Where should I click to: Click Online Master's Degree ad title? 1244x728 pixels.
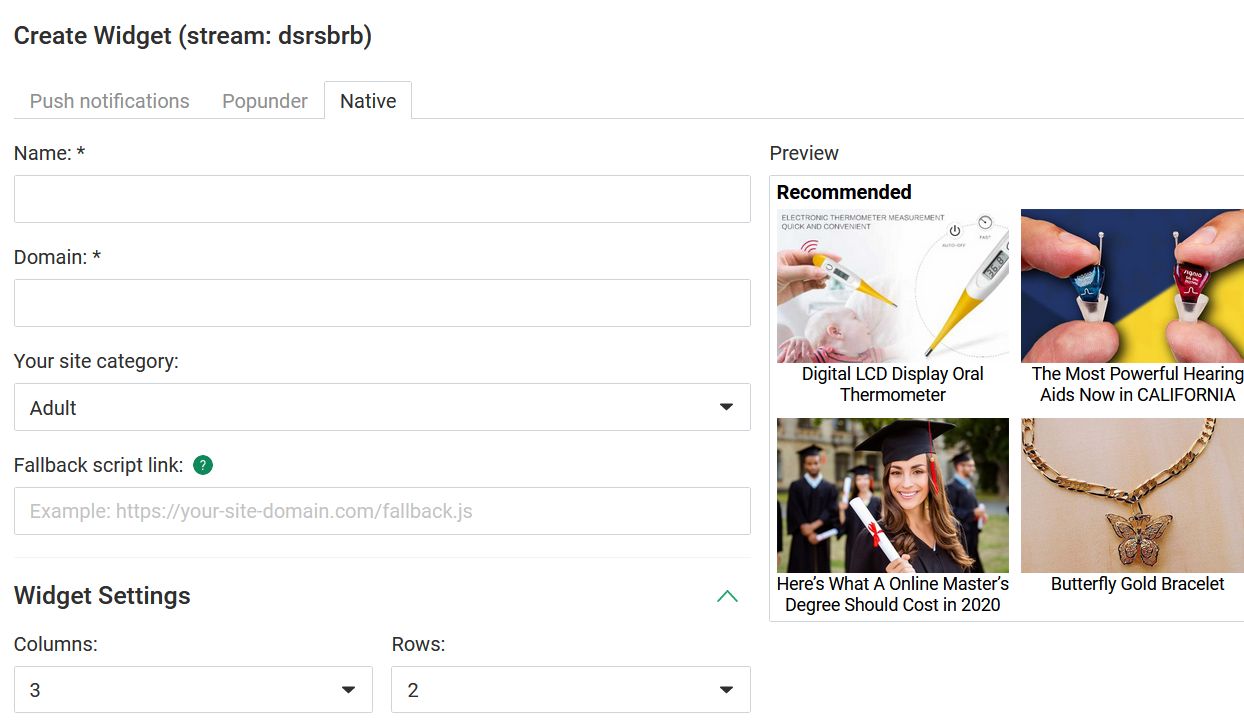coord(892,594)
